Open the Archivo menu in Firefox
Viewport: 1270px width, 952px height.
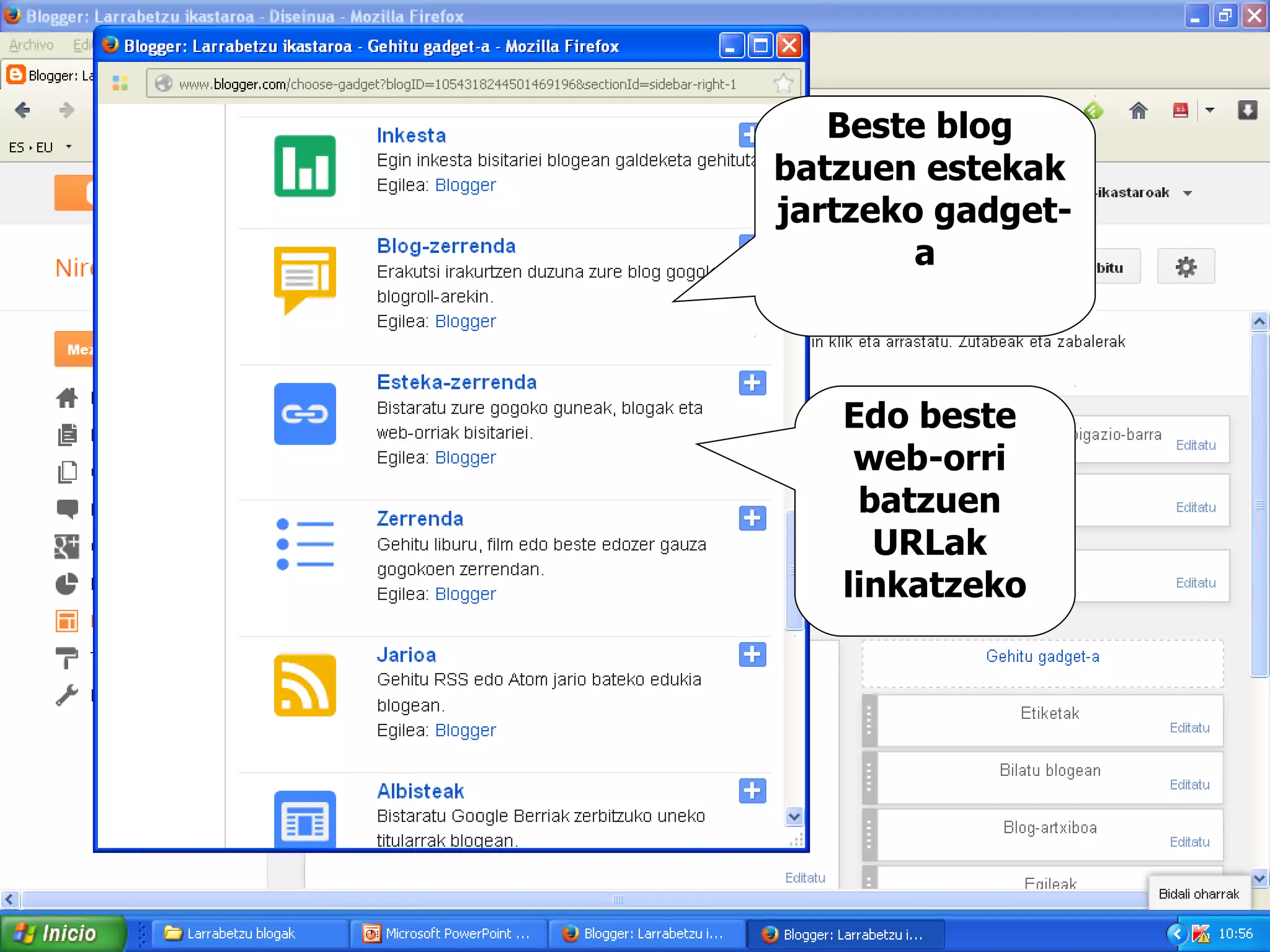coord(31,45)
